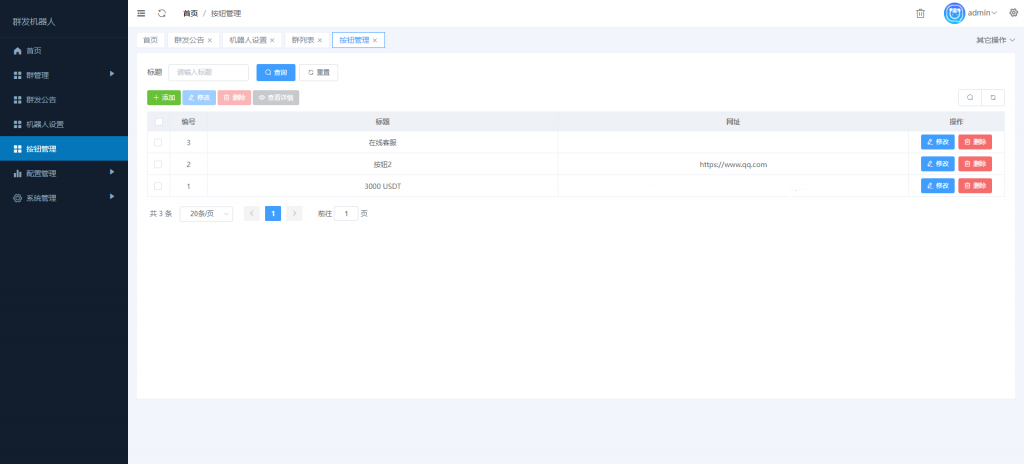Select 机器人设置 in the sidebar menu
This screenshot has width=1024, height=464.
(x=64, y=124)
